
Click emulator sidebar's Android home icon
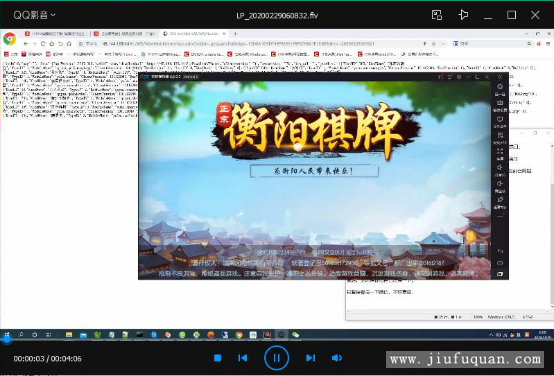(500, 263)
